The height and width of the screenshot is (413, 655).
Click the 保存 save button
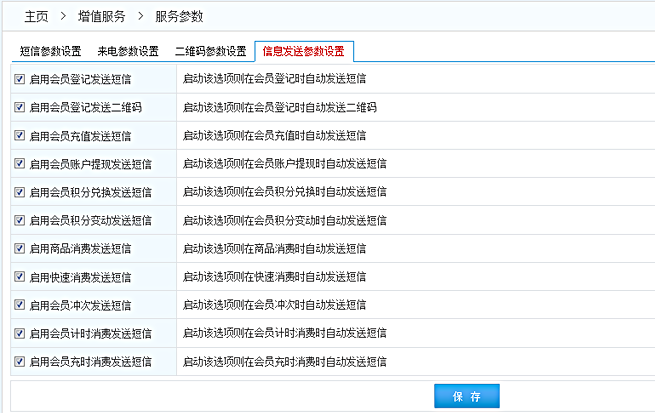point(467,397)
